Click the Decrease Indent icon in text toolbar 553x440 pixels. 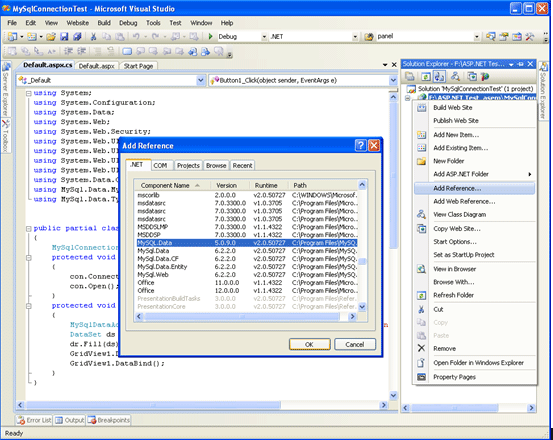pyautogui.click(x=68, y=51)
